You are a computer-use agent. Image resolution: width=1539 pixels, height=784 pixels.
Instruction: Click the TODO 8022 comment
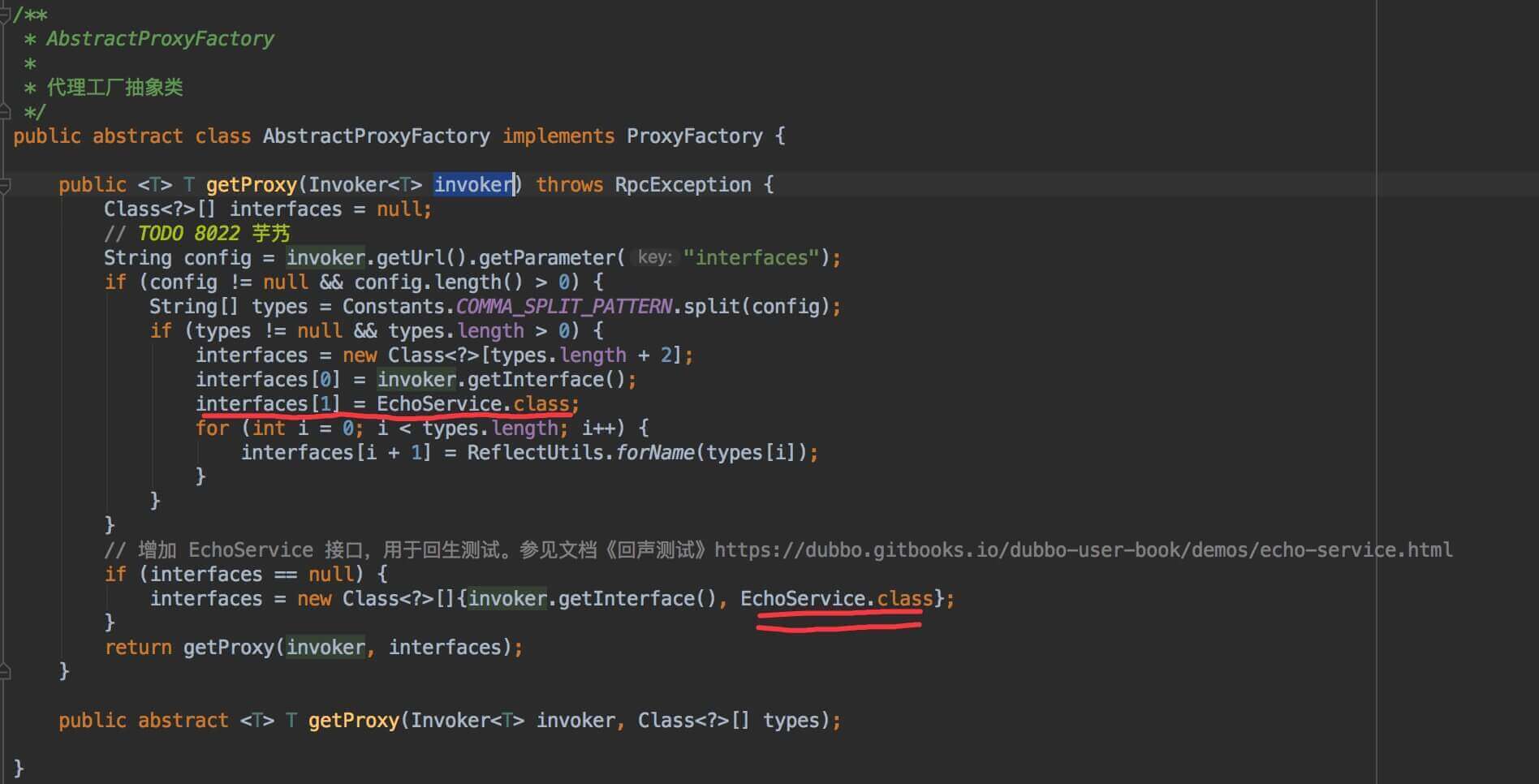pyautogui.click(x=188, y=234)
